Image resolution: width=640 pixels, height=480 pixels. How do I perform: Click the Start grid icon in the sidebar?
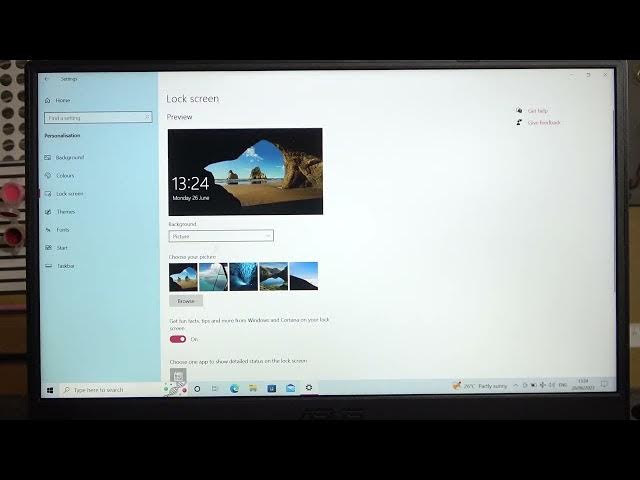pos(49,247)
